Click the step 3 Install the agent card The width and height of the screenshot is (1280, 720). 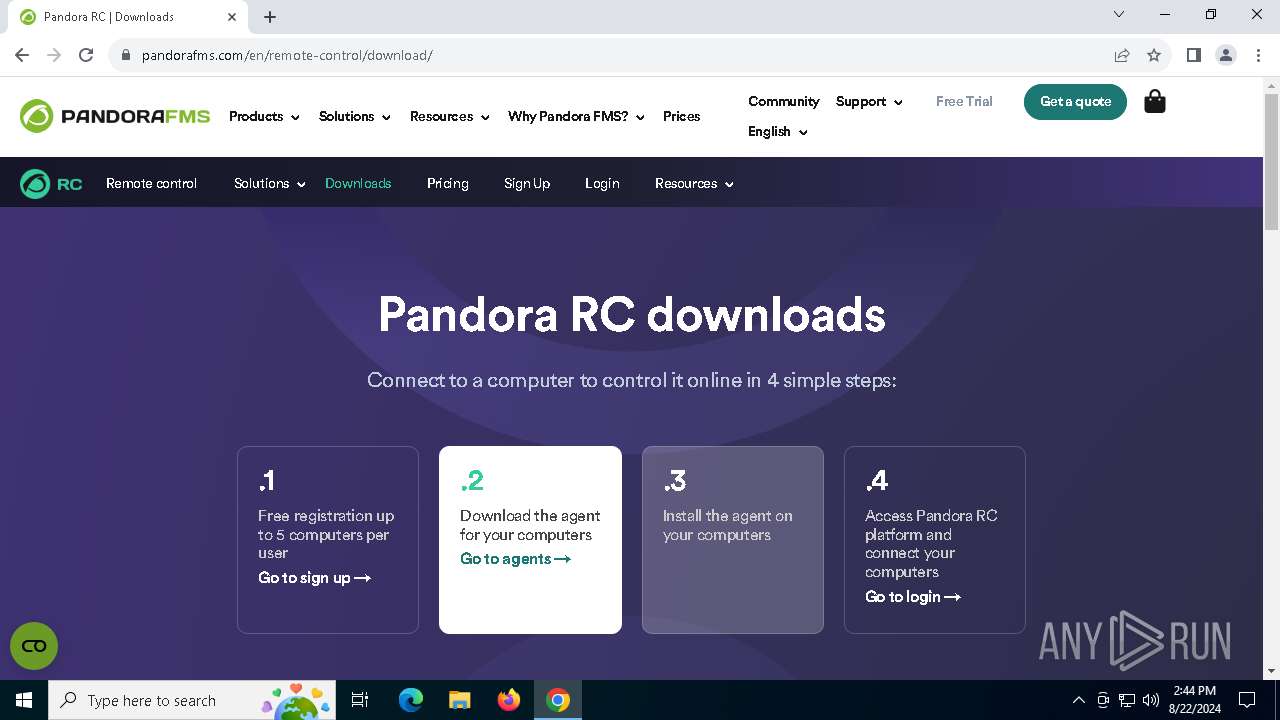[732, 539]
